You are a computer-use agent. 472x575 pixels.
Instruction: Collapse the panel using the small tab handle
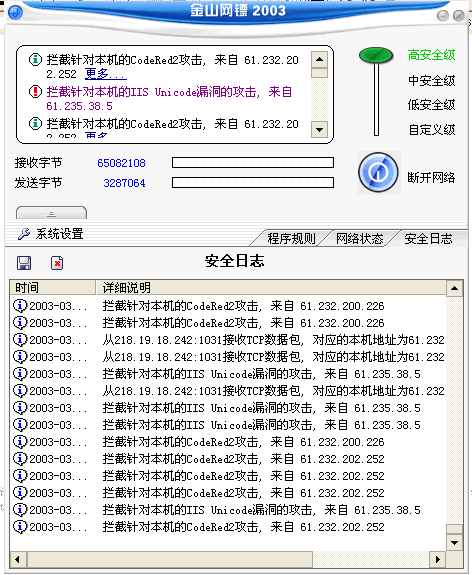pyautogui.click(x=51, y=213)
